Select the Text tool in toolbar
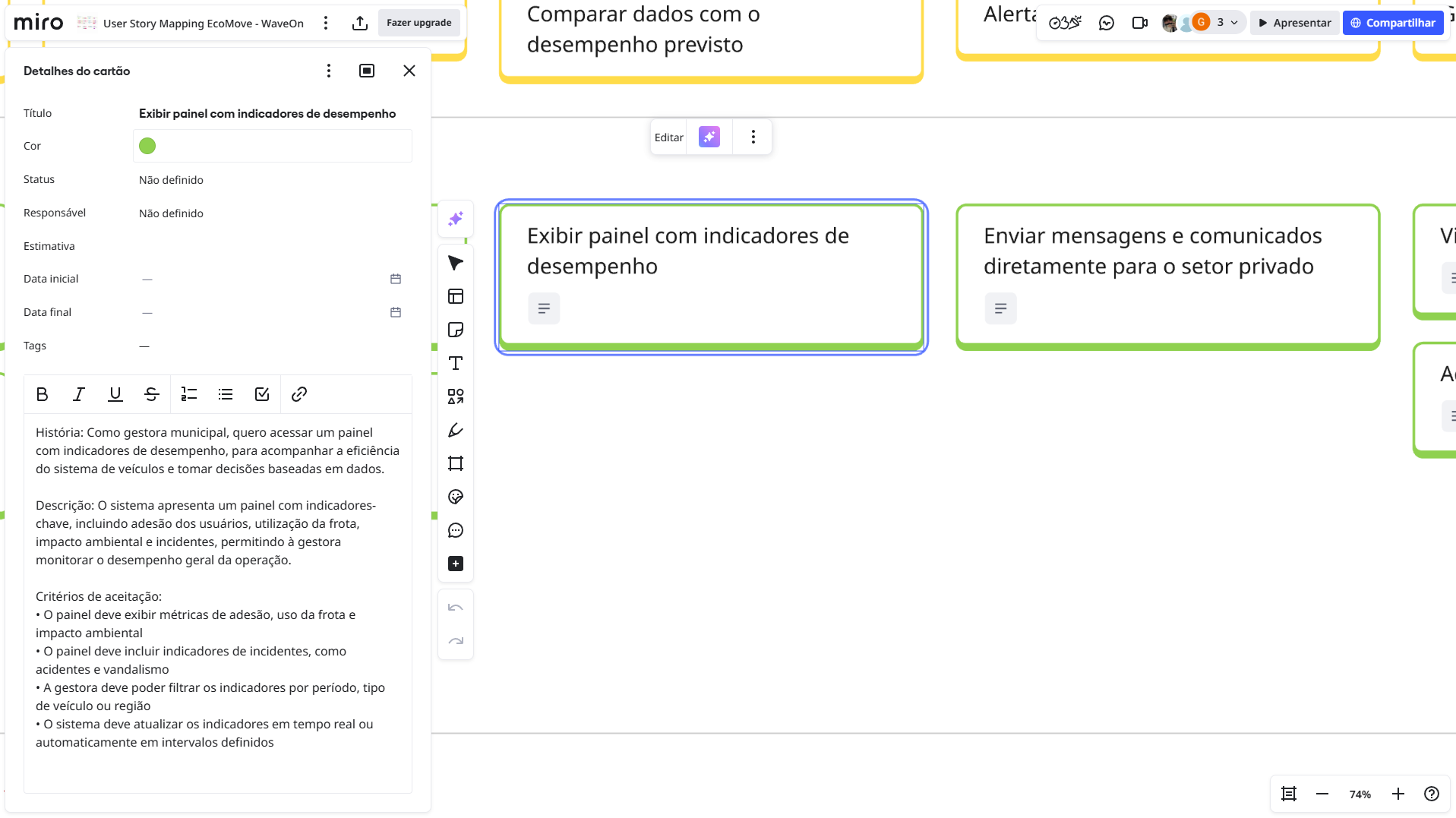The width and height of the screenshot is (1456, 818). click(456, 363)
